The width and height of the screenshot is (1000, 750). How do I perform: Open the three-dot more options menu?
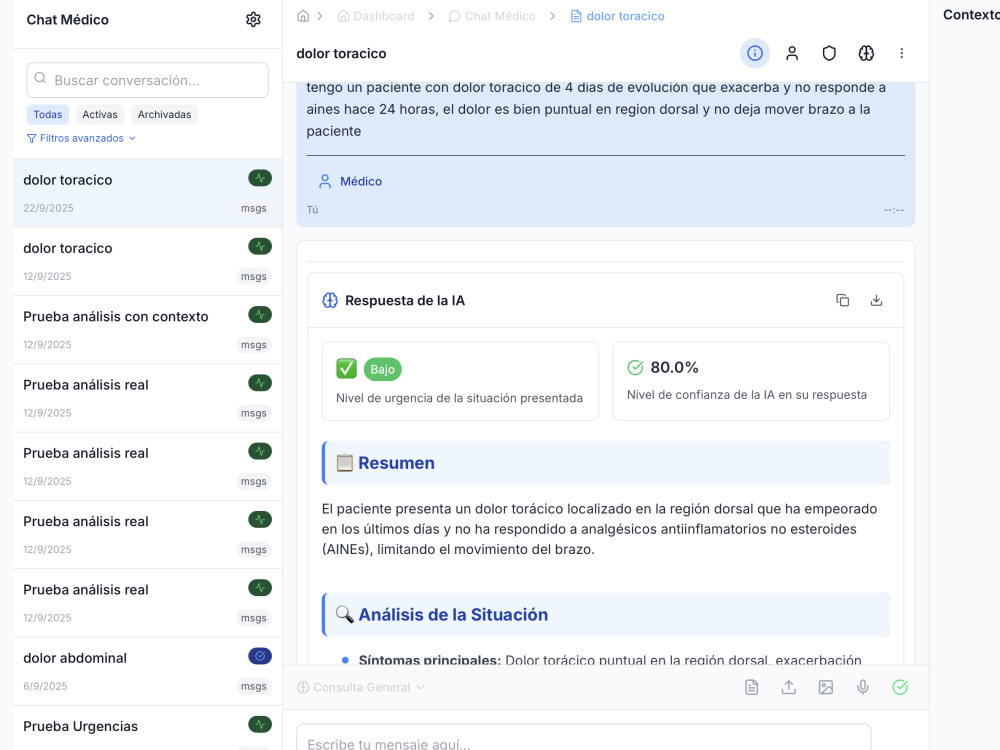pos(902,53)
